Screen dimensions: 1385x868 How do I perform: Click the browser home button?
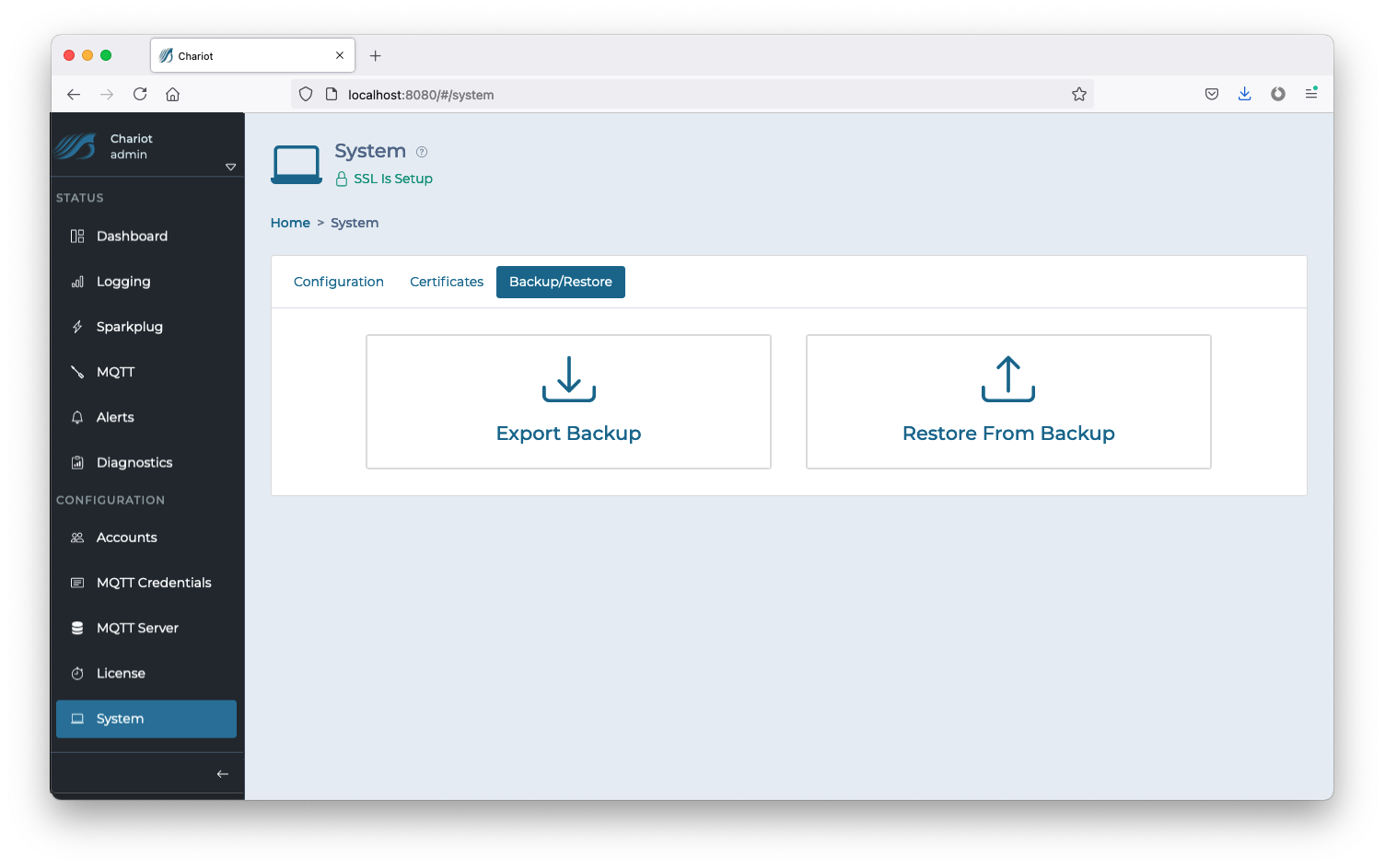click(x=172, y=94)
